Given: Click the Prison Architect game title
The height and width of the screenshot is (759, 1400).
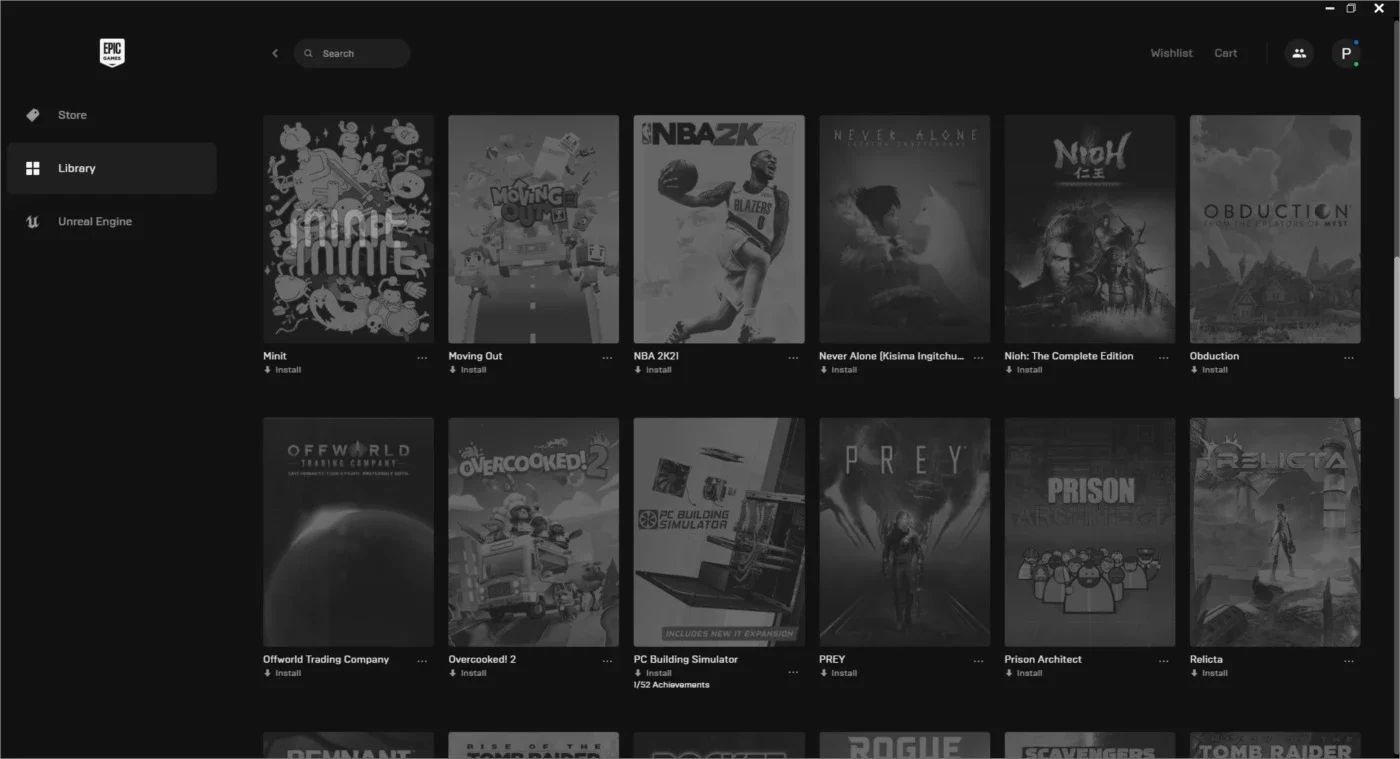Looking at the screenshot, I should click(x=1043, y=659).
